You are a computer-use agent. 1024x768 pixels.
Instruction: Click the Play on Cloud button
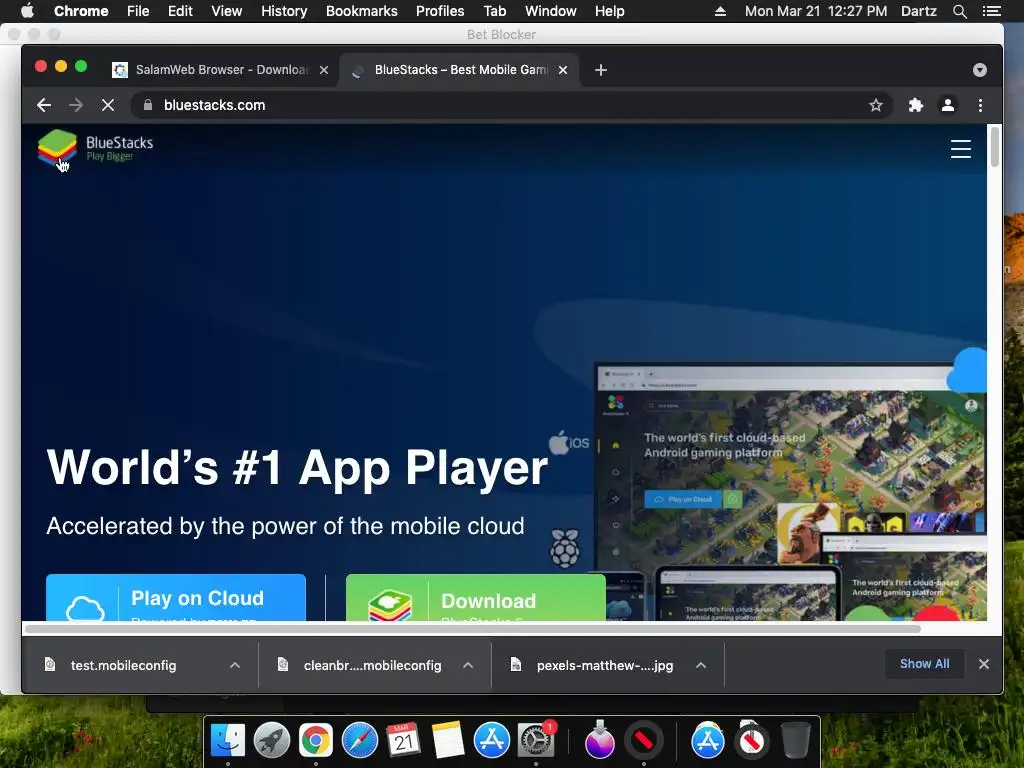click(x=176, y=598)
